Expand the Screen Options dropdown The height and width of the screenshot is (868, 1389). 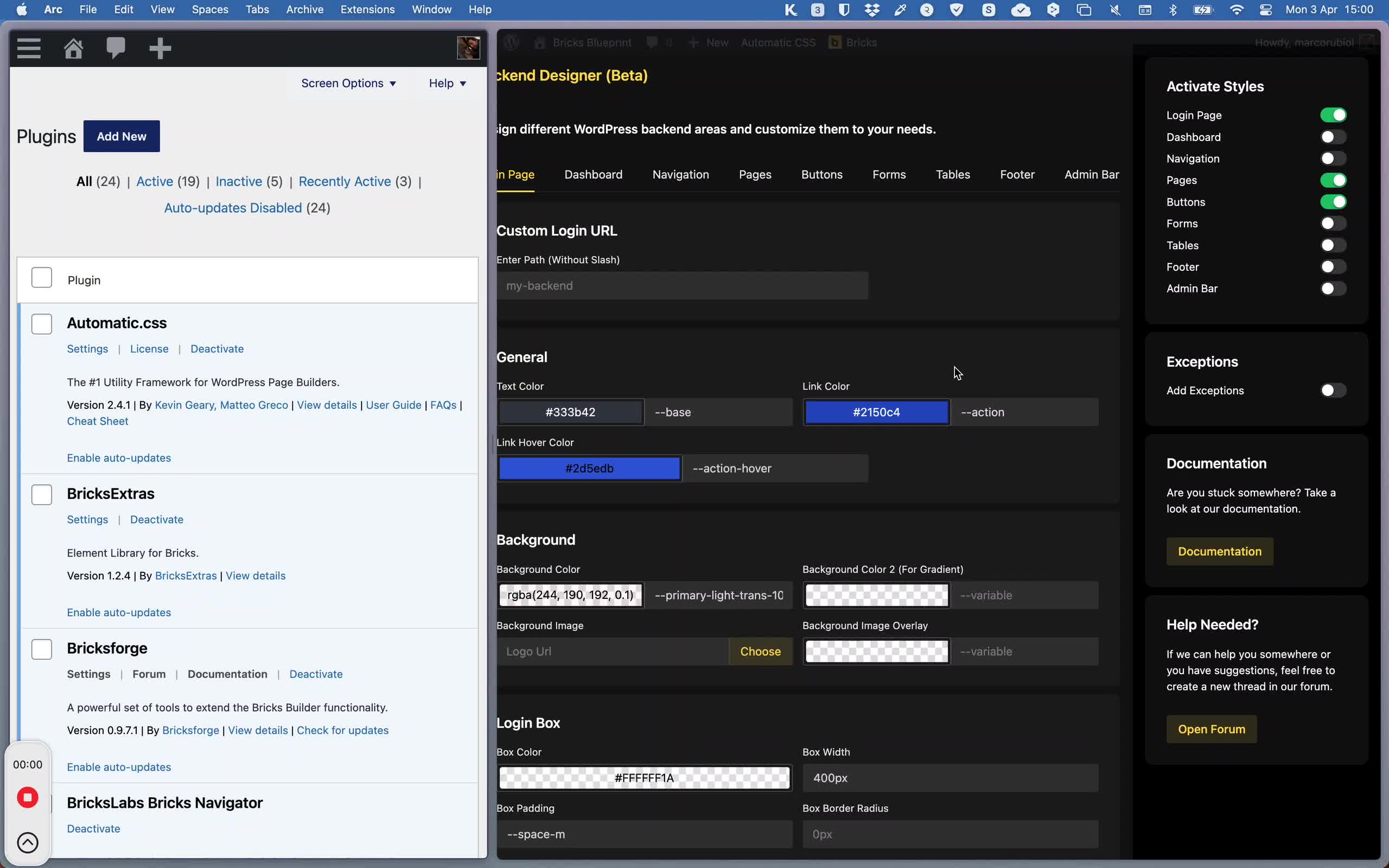[348, 83]
